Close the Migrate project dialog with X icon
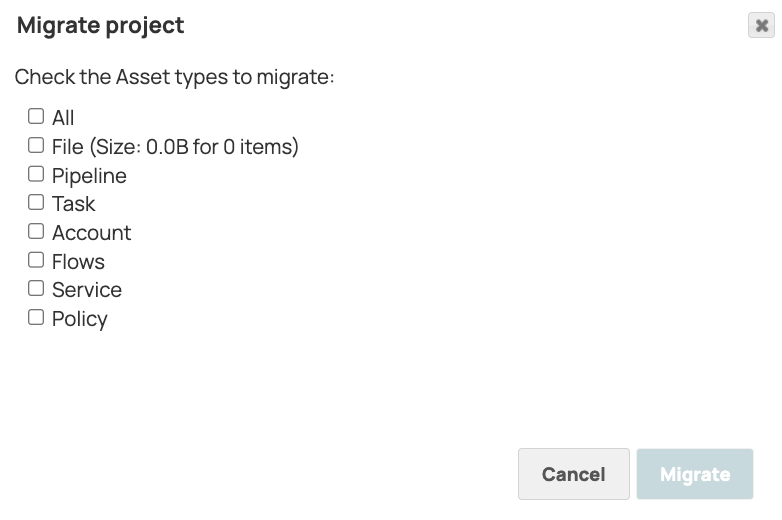This screenshot has width=782, height=520. click(x=762, y=26)
